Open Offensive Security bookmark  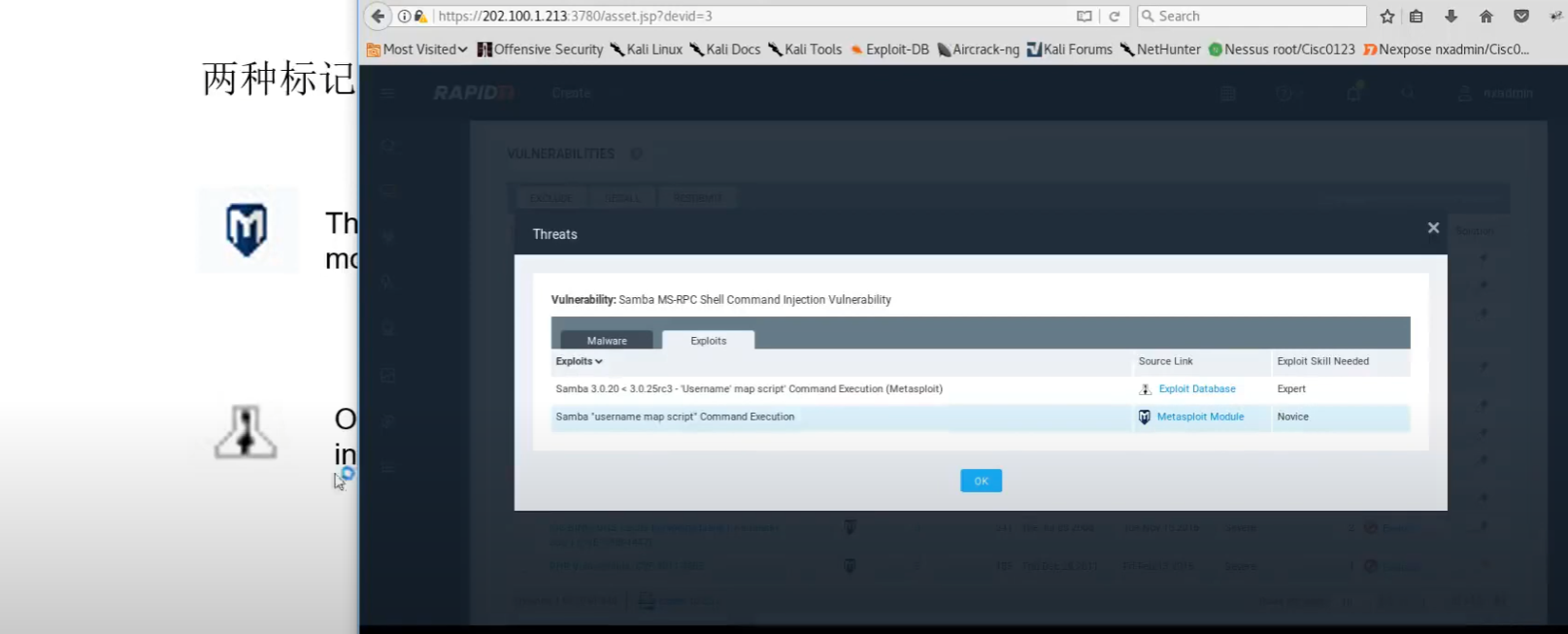point(540,50)
